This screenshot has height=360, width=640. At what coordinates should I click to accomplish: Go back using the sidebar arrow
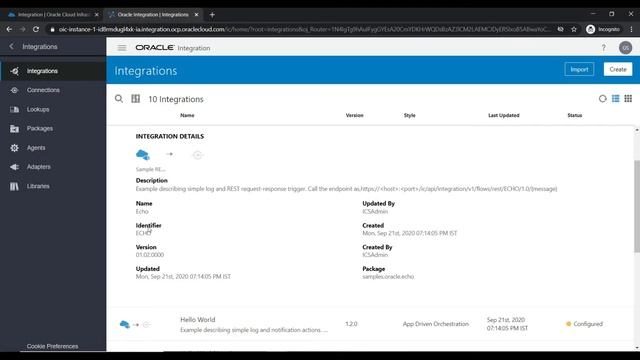[11, 47]
